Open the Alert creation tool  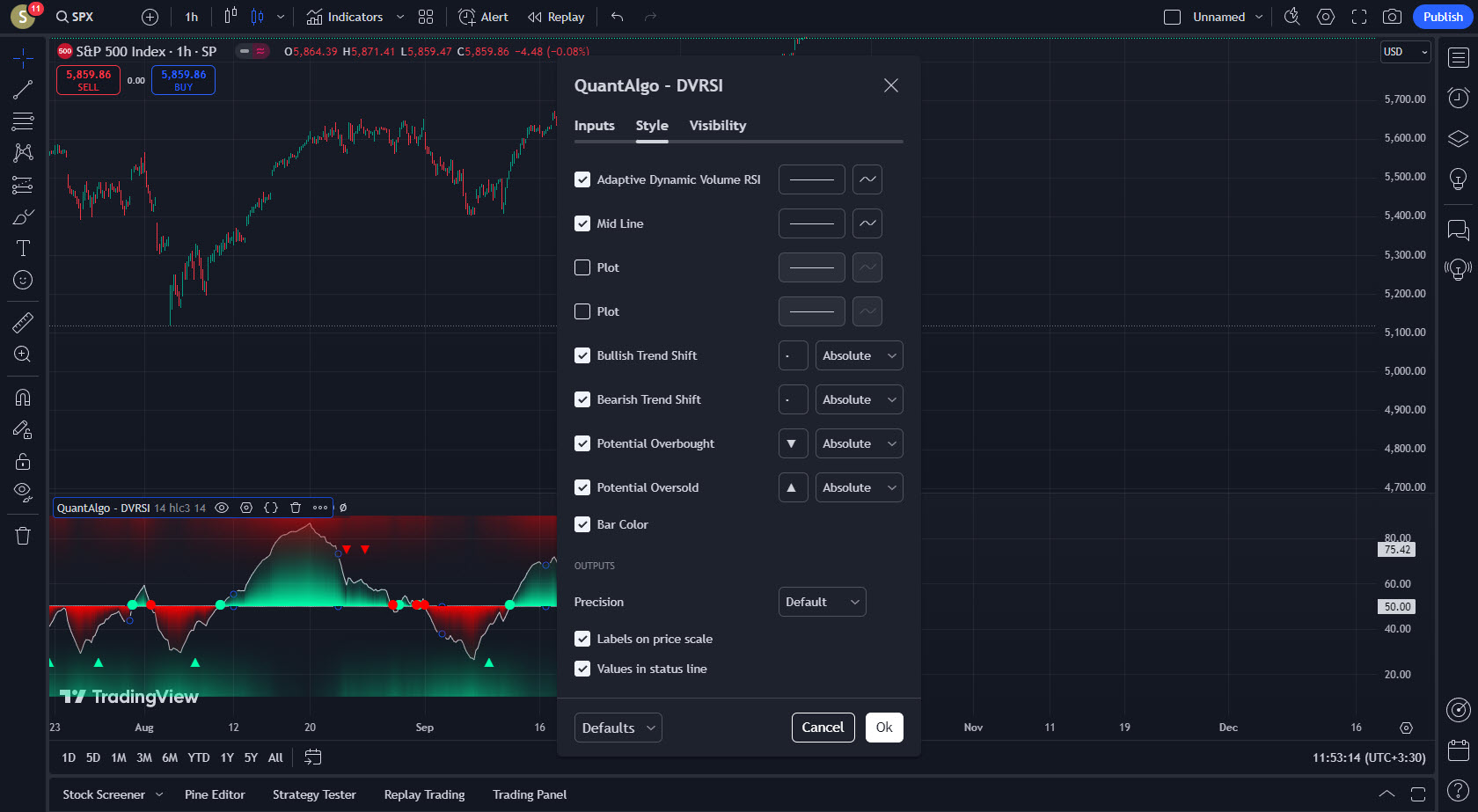484,17
